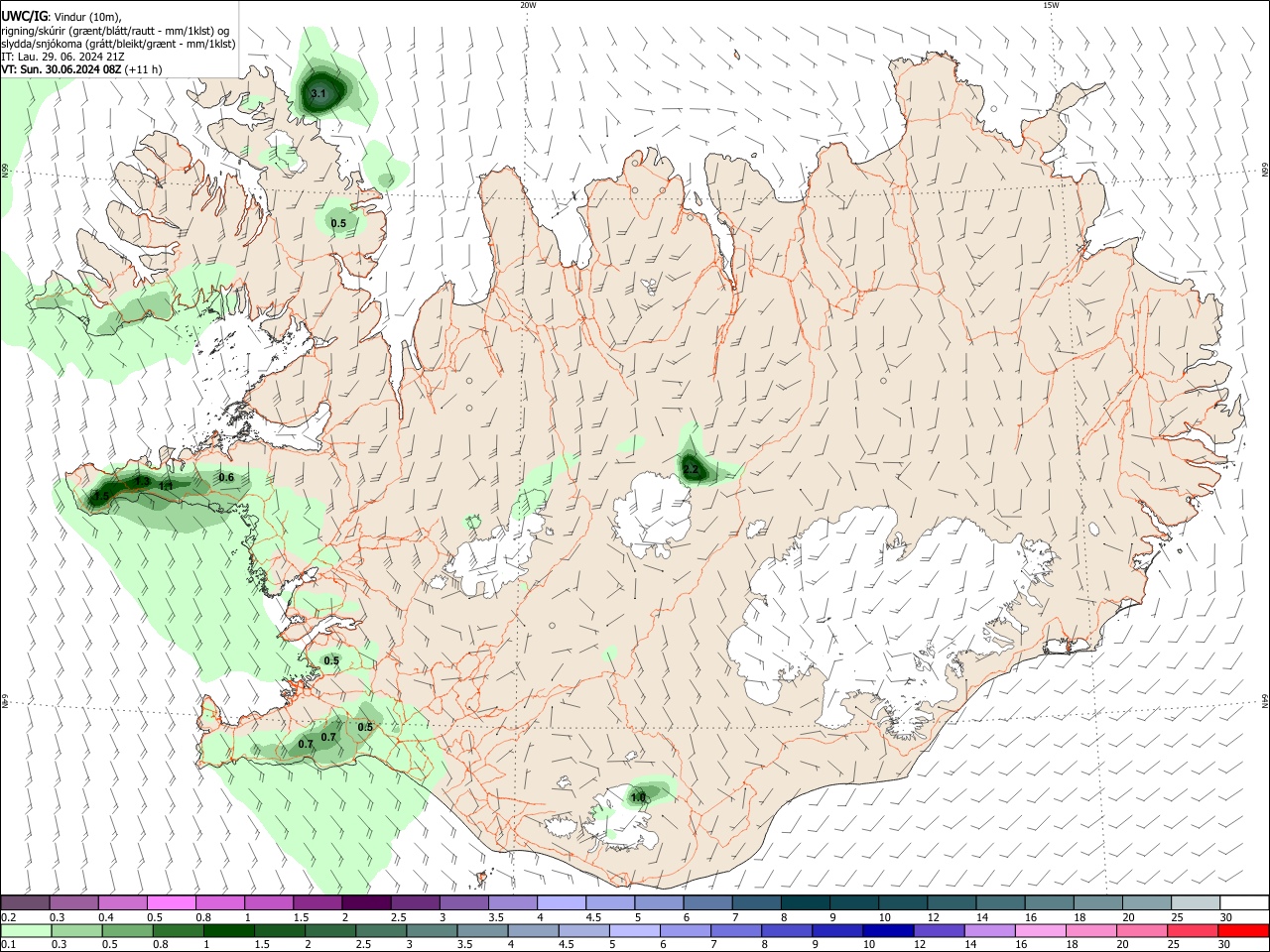Click the '0.4' label in the upper legend
The image size is (1270, 952).
coord(106,917)
